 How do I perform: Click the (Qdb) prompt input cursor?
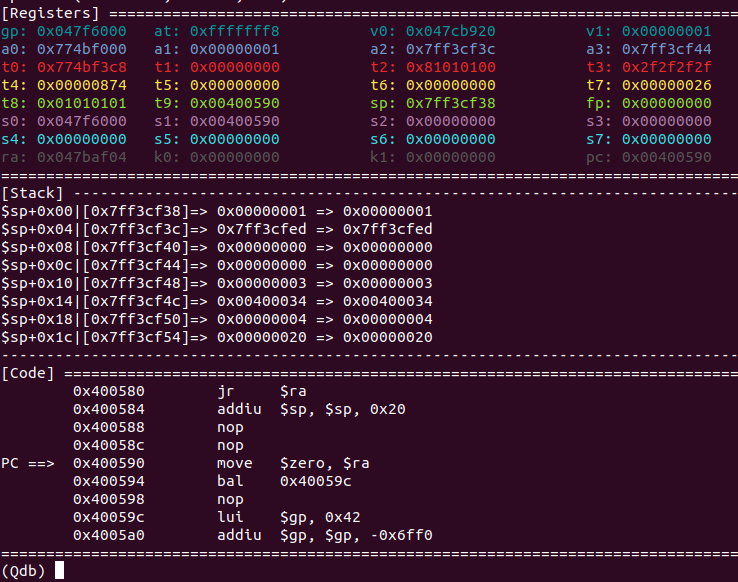click(59, 571)
